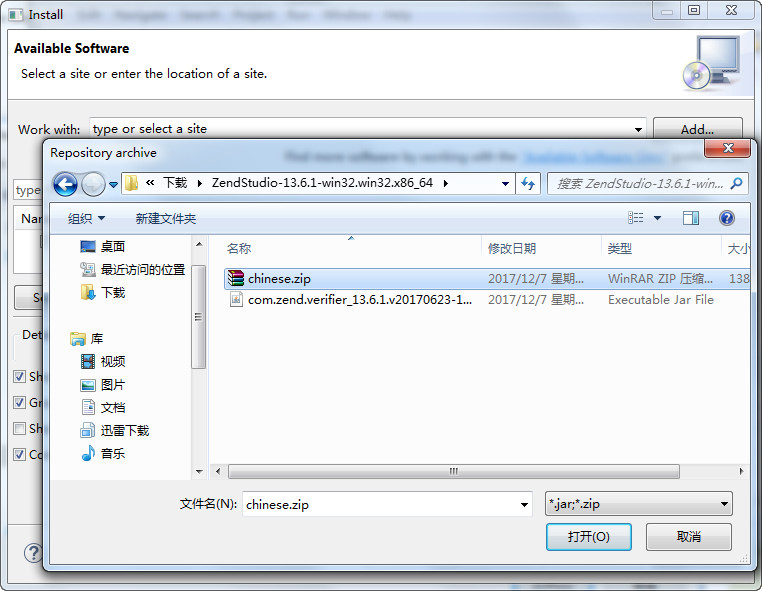Expand arrow after ZendStudio breadcrumb
The image size is (762, 591).
pyautogui.click(x=446, y=183)
